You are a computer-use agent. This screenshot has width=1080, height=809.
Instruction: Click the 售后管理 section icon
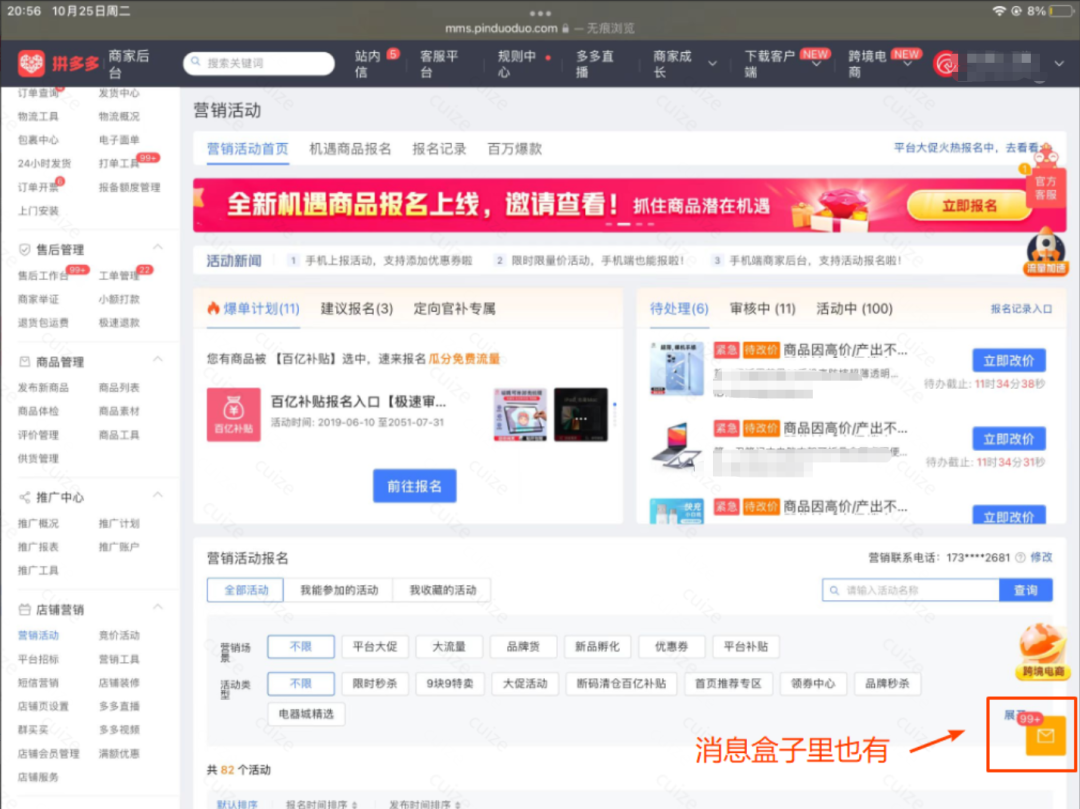pos(25,249)
